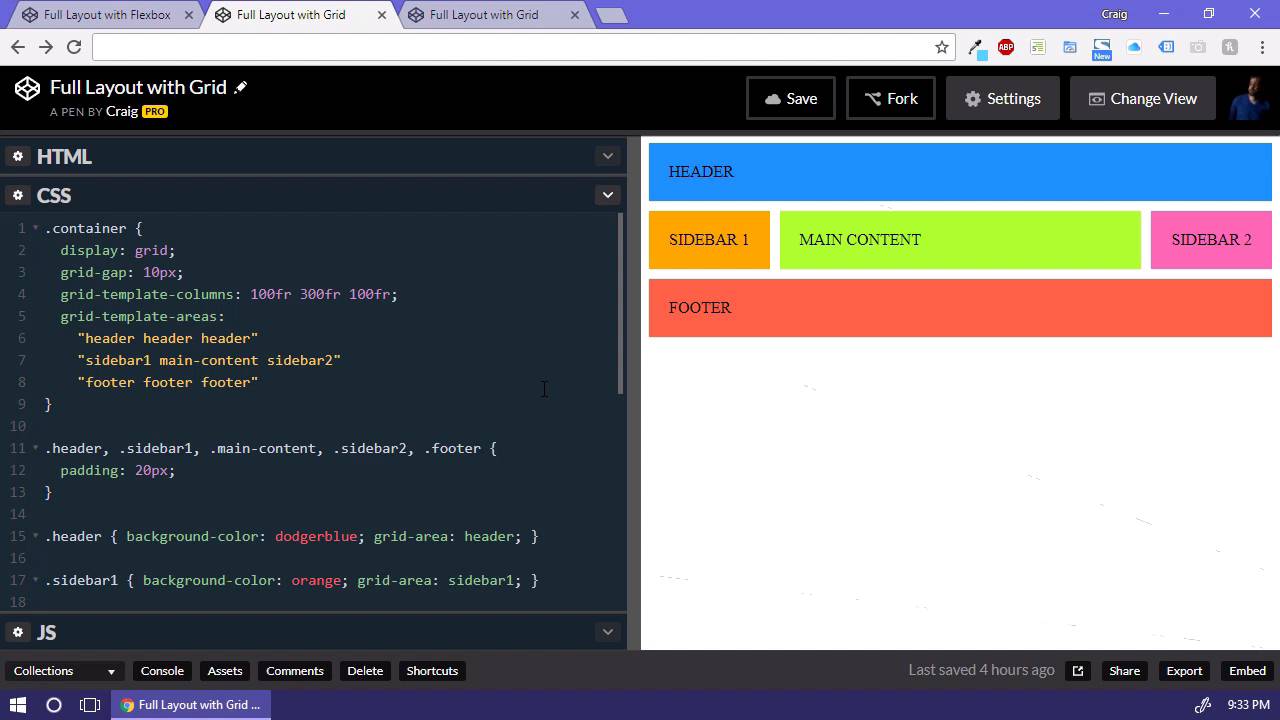Open the Windows Start menu

point(18,705)
